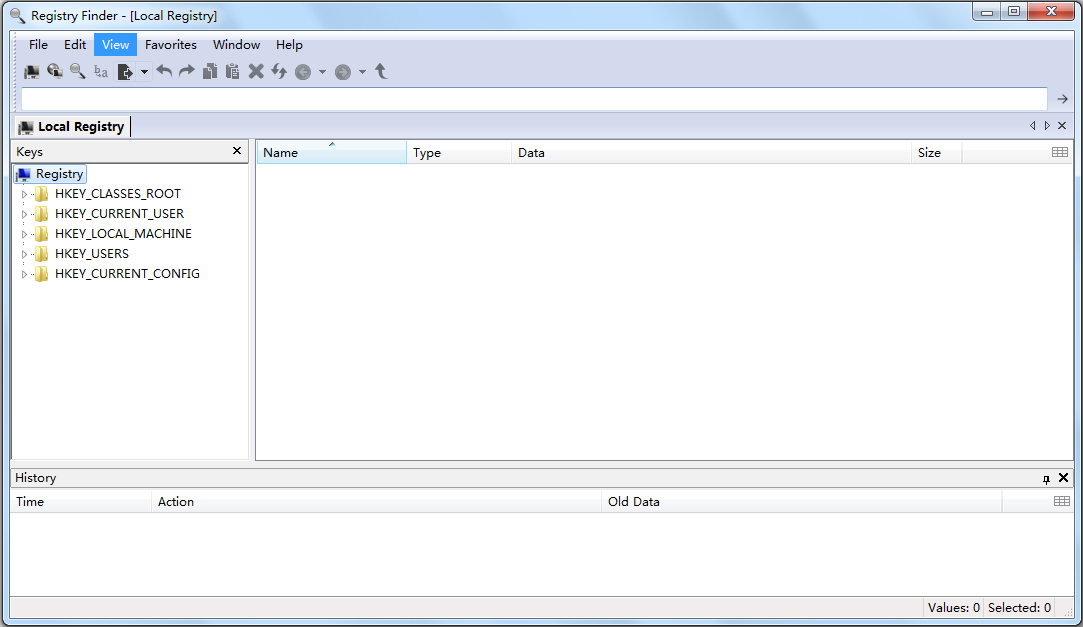
Task: Focus the registry address bar
Action: tap(535, 99)
